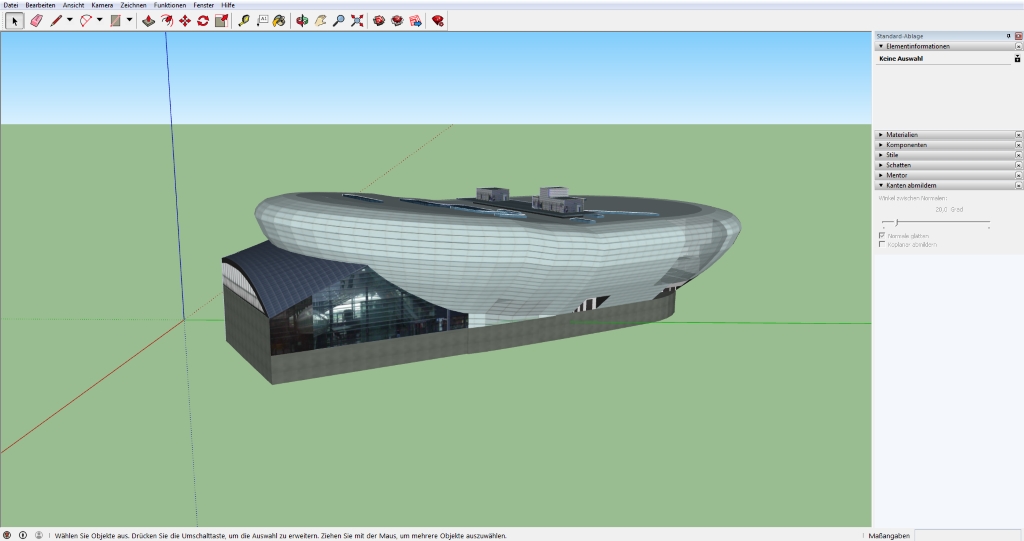This screenshot has width=1024, height=541.
Task: Enable the 'Koplanar abmildern' checkbox
Action: click(x=881, y=244)
